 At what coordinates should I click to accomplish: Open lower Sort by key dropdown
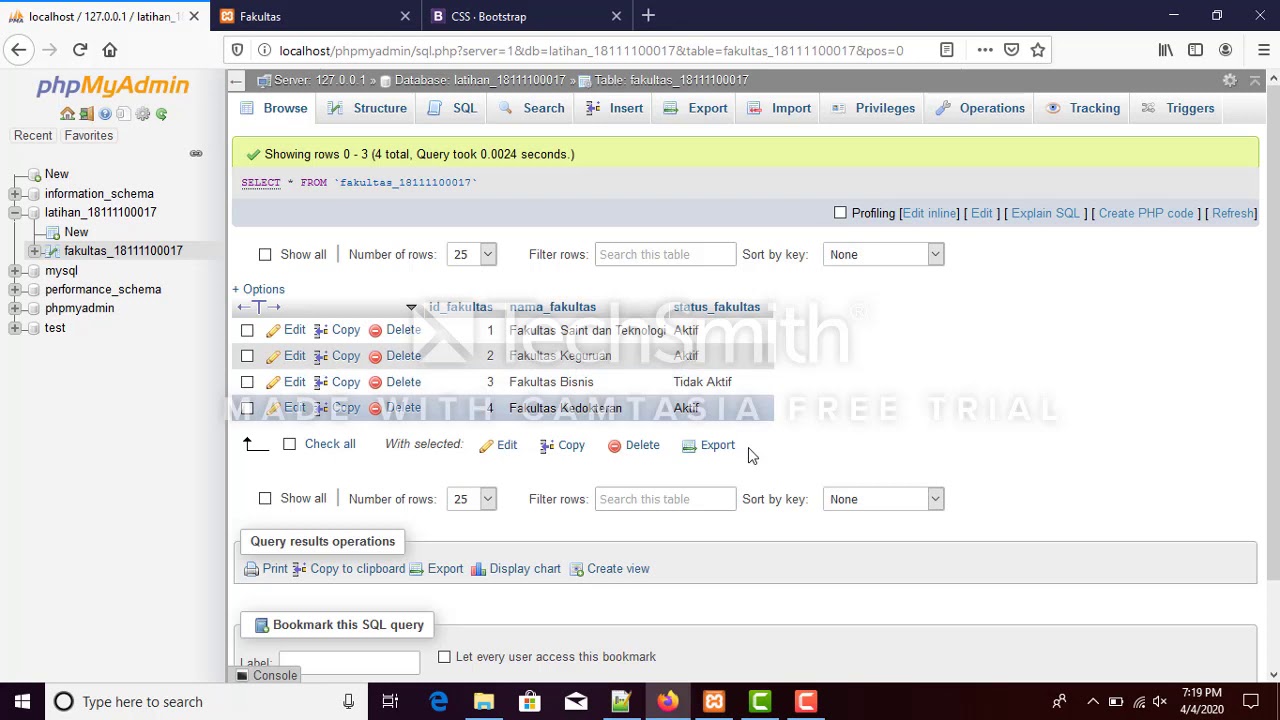point(884,499)
